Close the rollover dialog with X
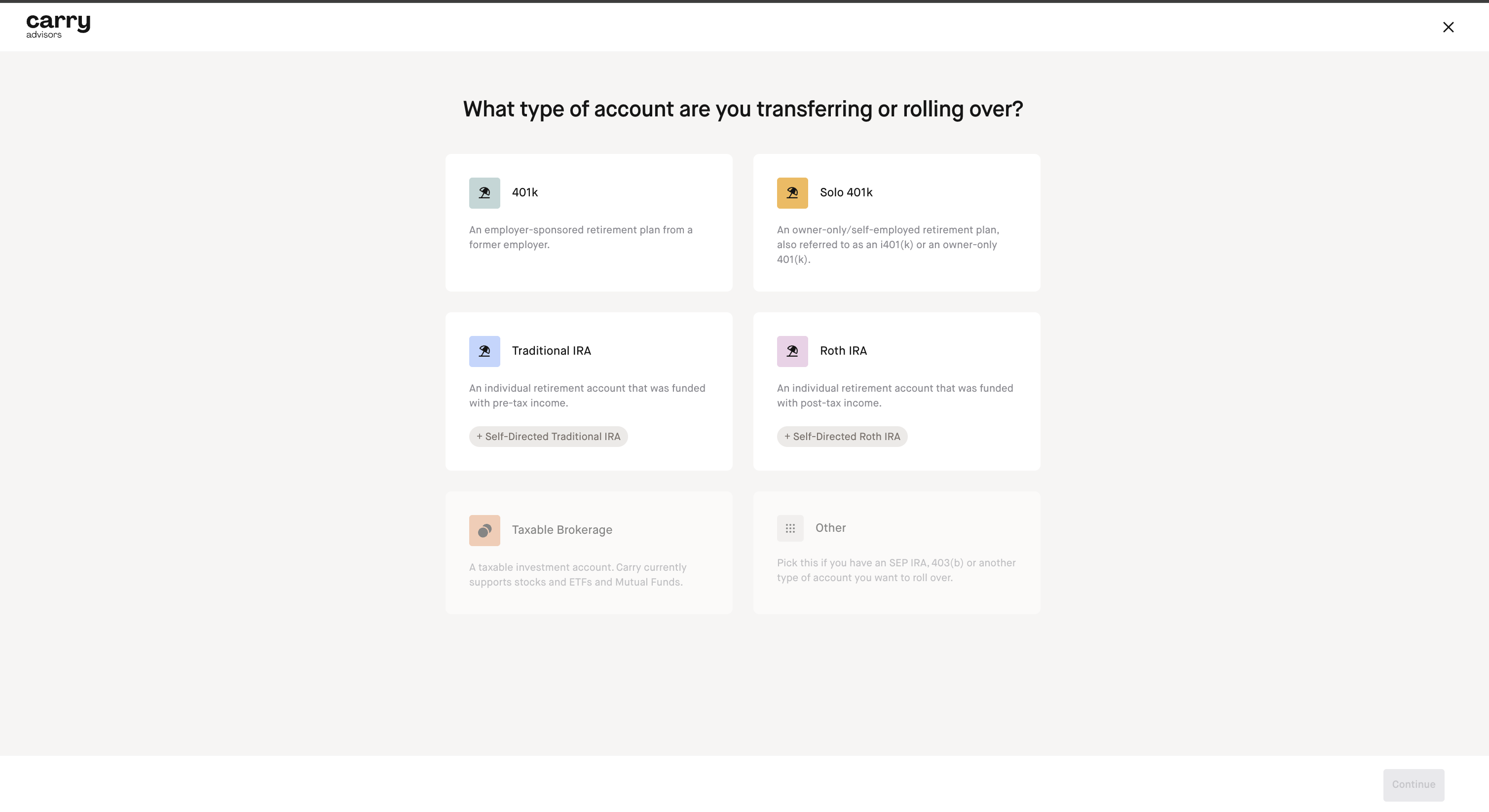The height and width of the screenshot is (812, 1489). point(1448,27)
